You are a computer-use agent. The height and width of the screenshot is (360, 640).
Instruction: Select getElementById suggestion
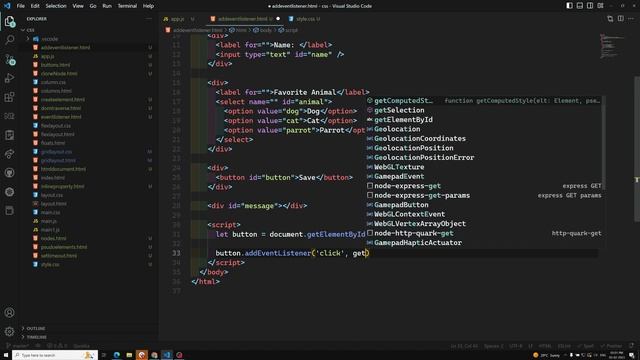484,120
